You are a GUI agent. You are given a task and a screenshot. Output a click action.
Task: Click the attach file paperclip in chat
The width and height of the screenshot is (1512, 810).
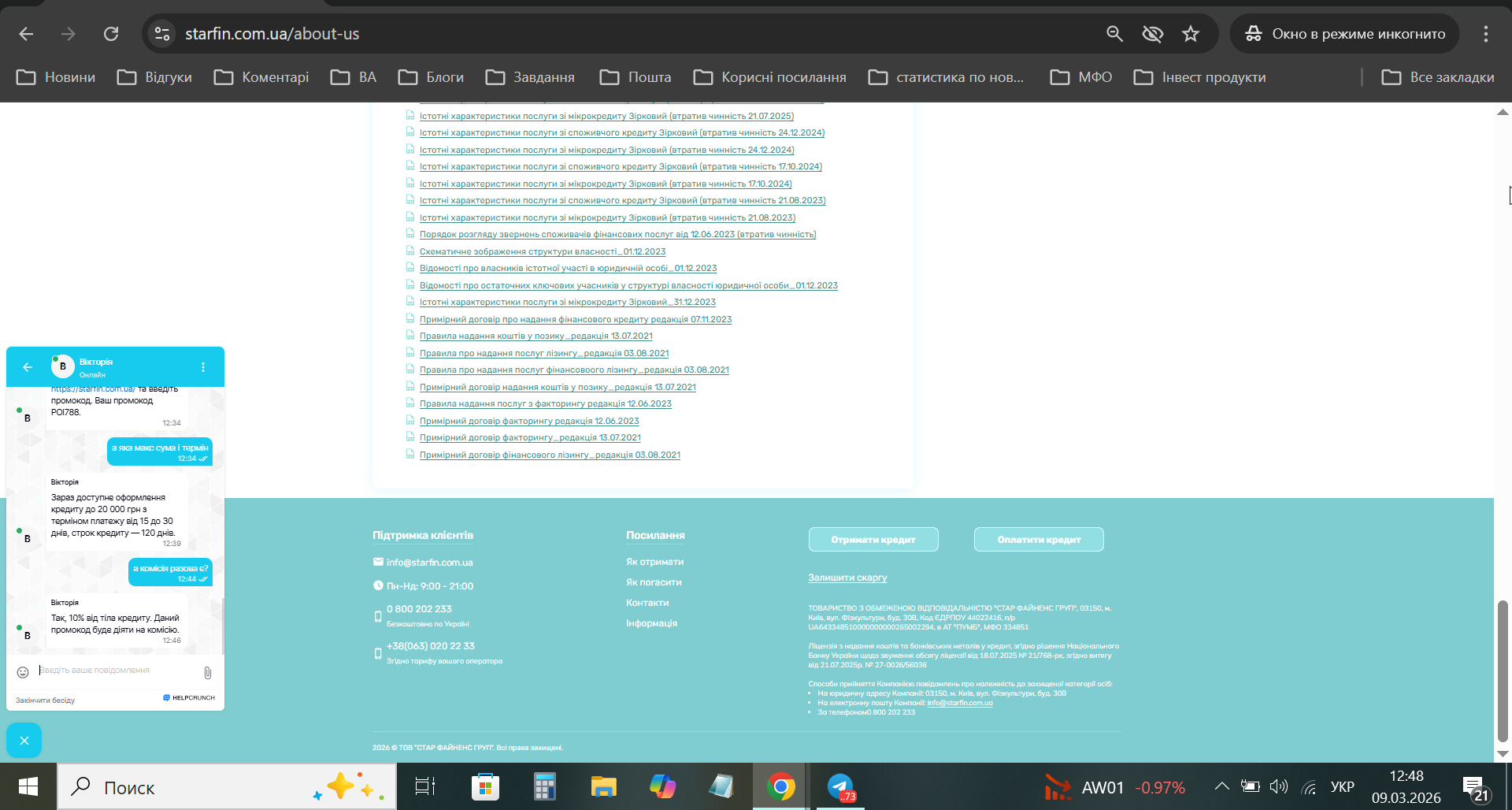(x=208, y=673)
